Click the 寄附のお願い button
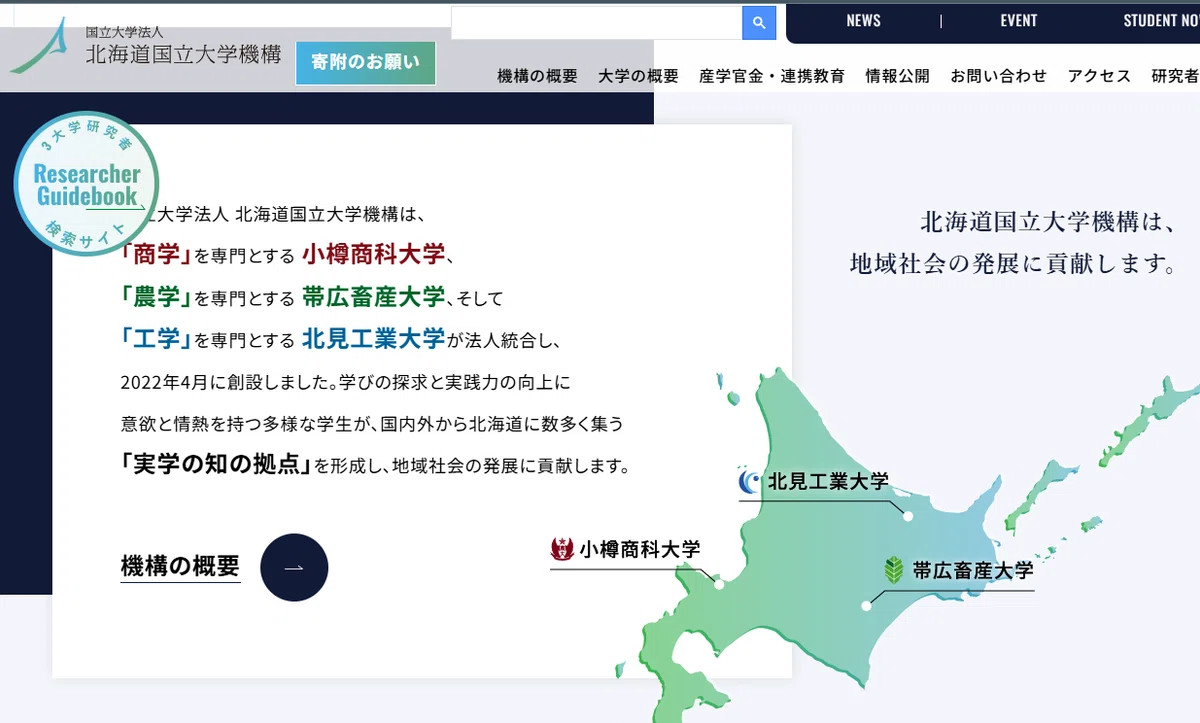This screenshot has width=1200, height=723. [365, 63]
